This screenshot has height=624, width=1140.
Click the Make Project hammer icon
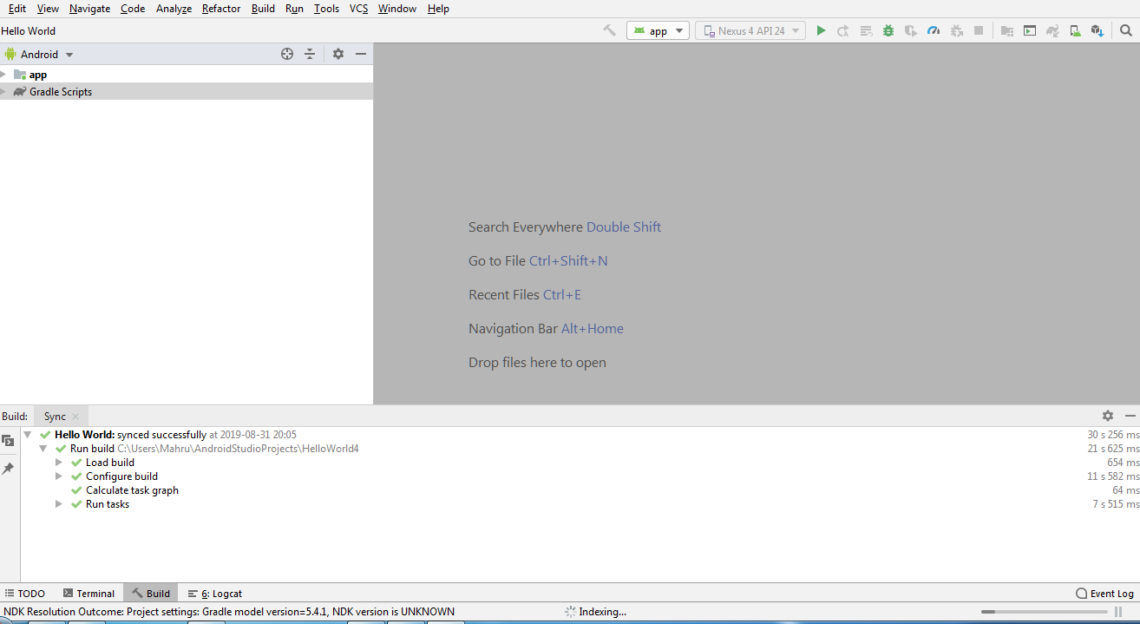coord(609,31)
